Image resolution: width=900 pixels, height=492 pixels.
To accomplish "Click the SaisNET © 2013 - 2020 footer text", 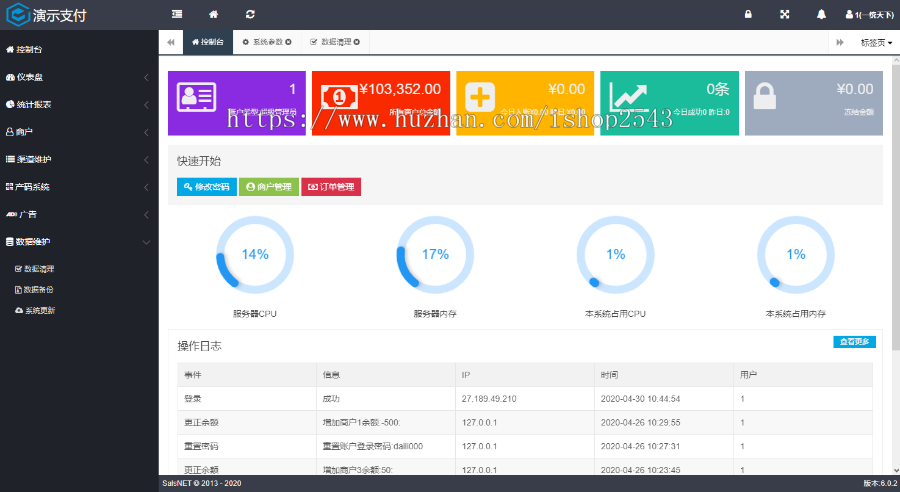I will (x=201, y=483).
